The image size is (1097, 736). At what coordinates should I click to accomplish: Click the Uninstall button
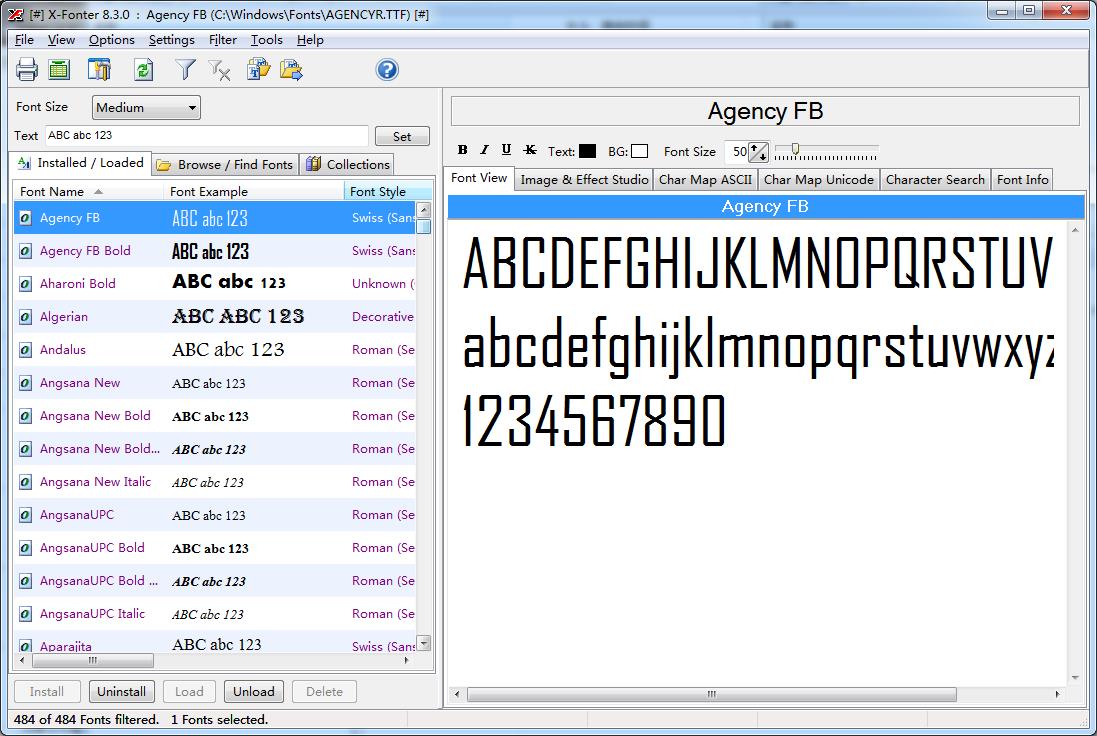pyautogui.click(x=122, y=692)
